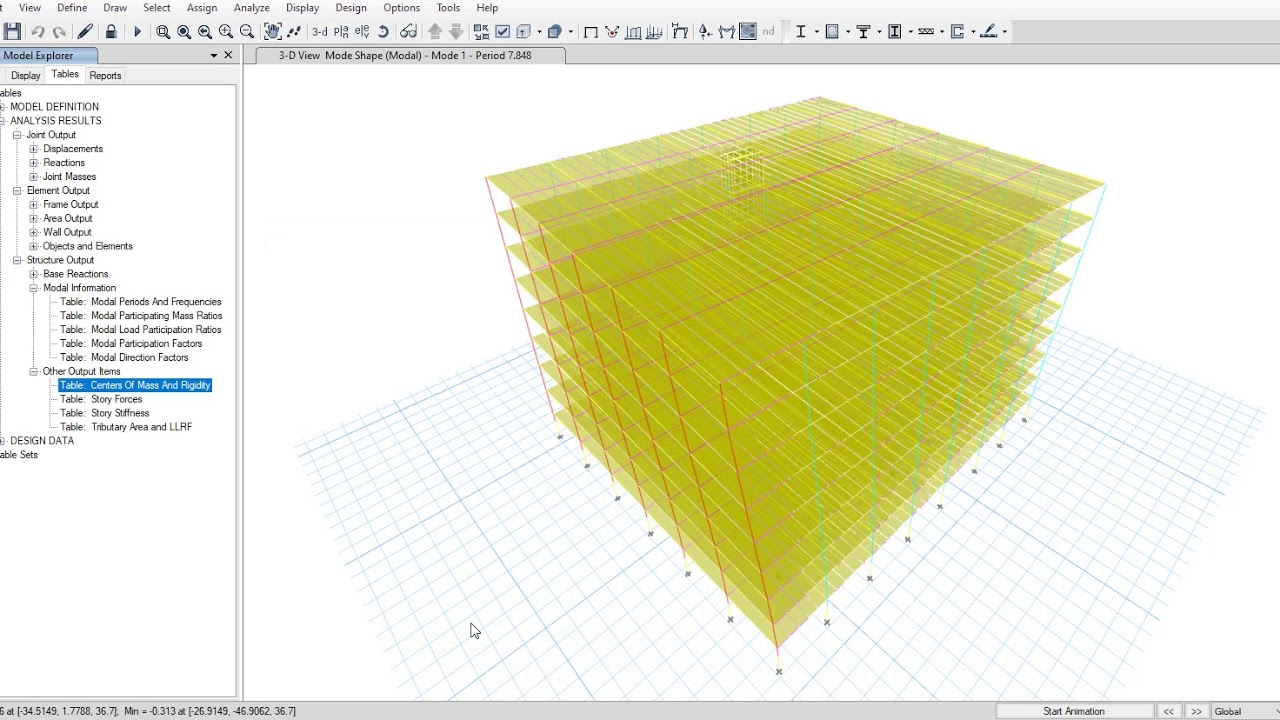Viewport: 1280px width, 720px height.
Task: Select Table: Story Forces
Action: (101, 399)
